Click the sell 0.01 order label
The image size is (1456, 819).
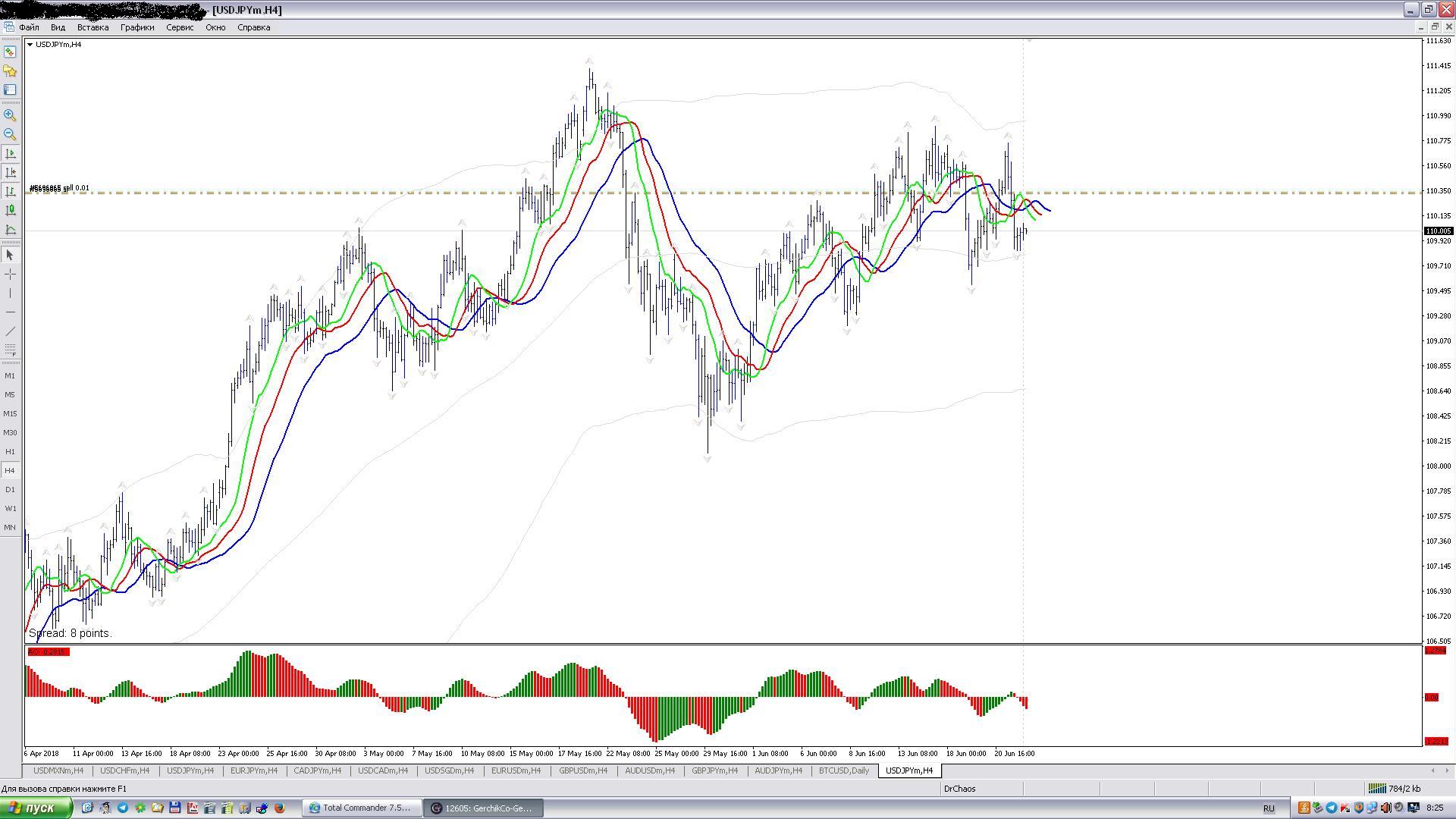tap(59, 188)
